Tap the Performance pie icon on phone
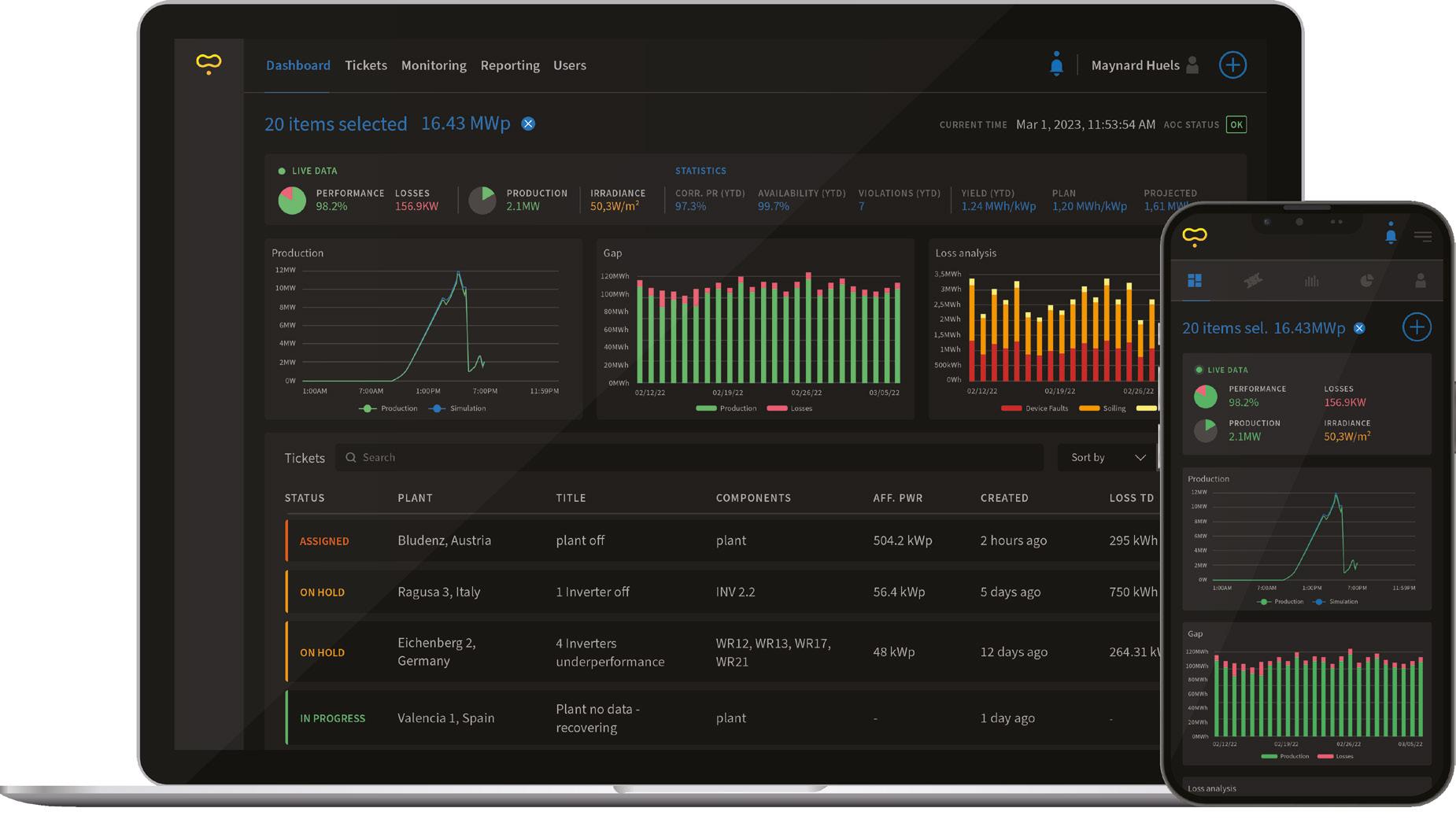This screenshot has height=819, width=1456. [1206, 396]
